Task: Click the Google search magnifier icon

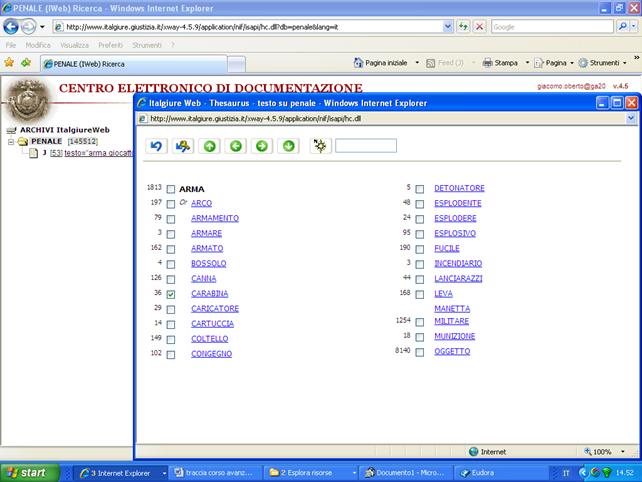Action: point(622,27)
